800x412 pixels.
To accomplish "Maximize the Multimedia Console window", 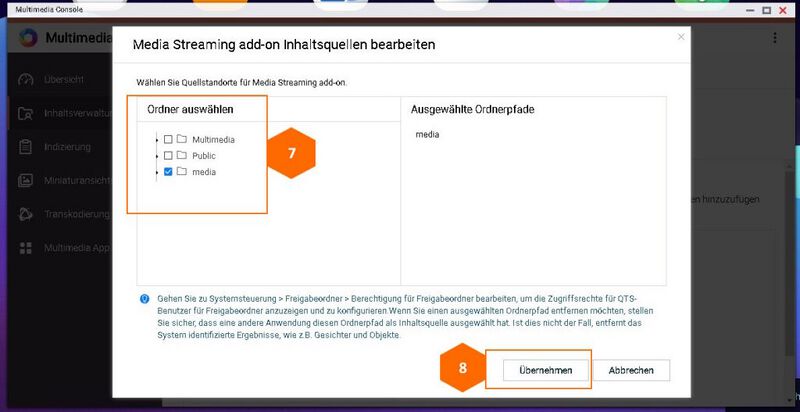I will [x=766, y=10].
